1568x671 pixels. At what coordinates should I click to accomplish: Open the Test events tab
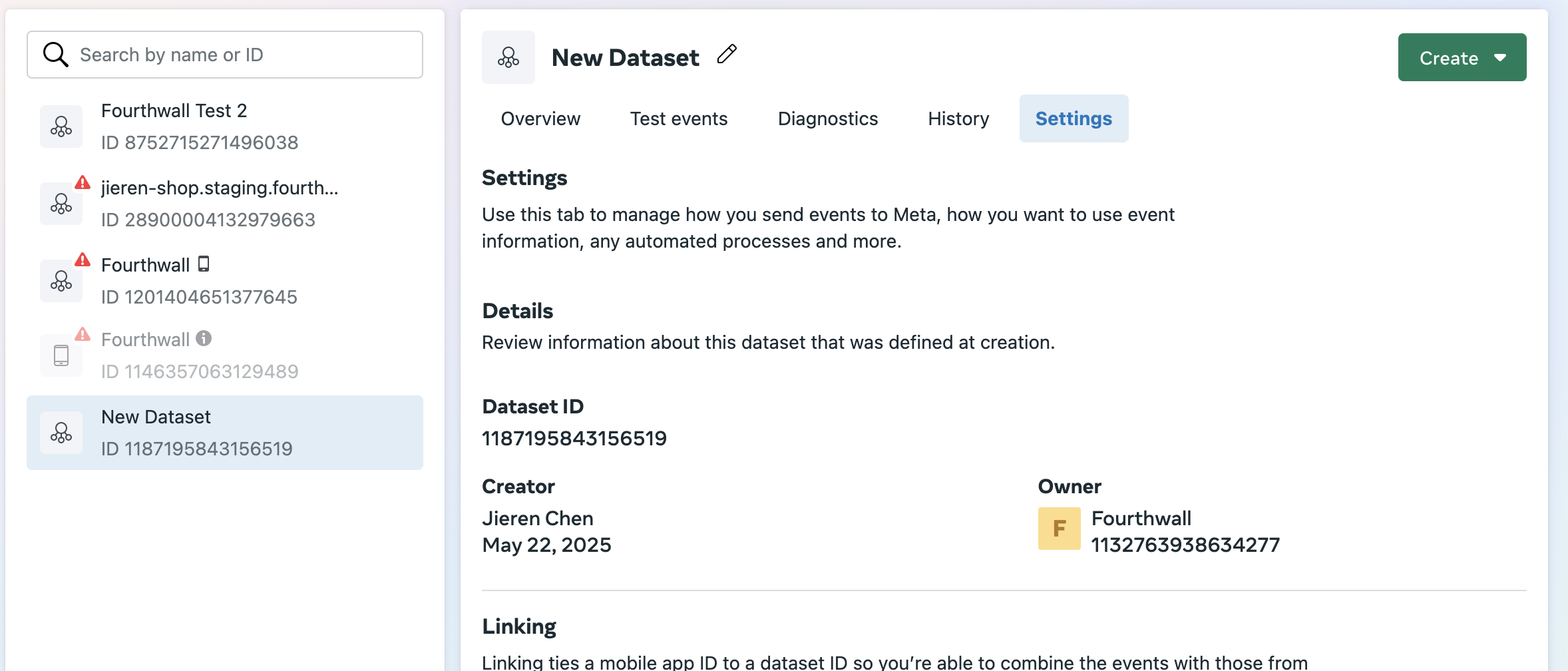(679, 118)
